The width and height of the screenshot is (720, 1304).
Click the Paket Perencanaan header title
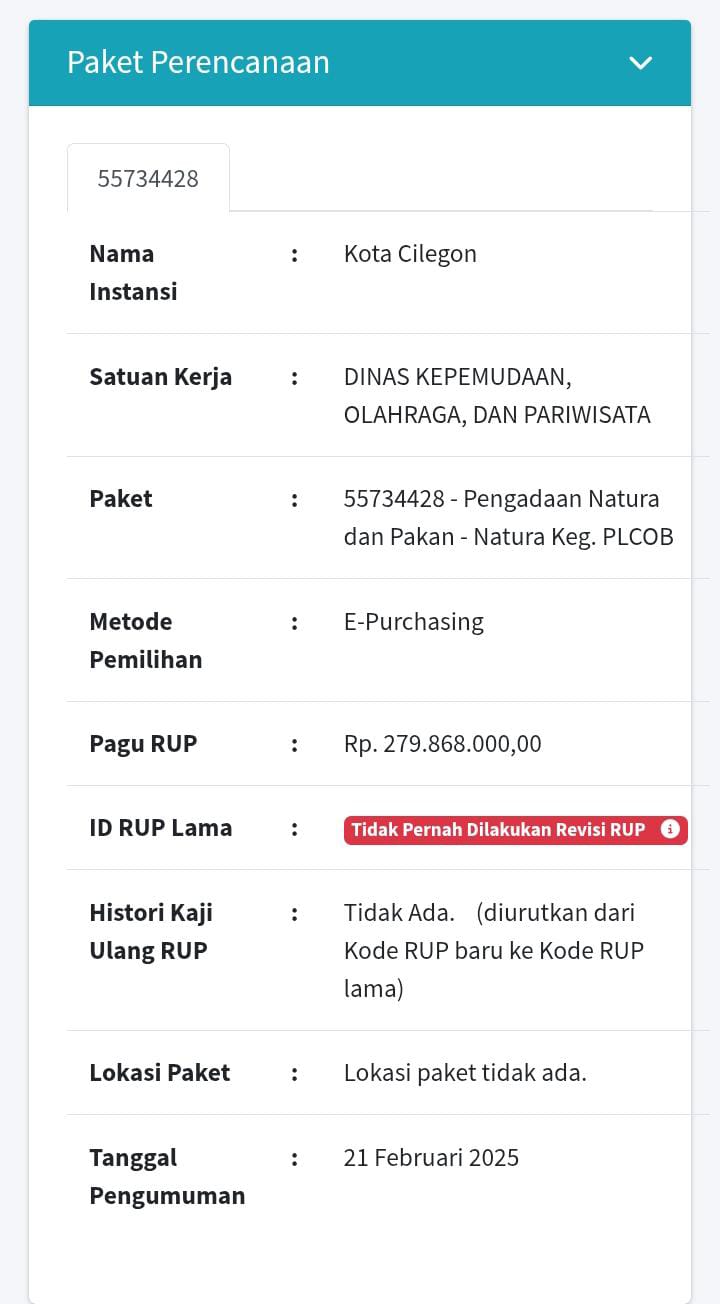(198, 62)
